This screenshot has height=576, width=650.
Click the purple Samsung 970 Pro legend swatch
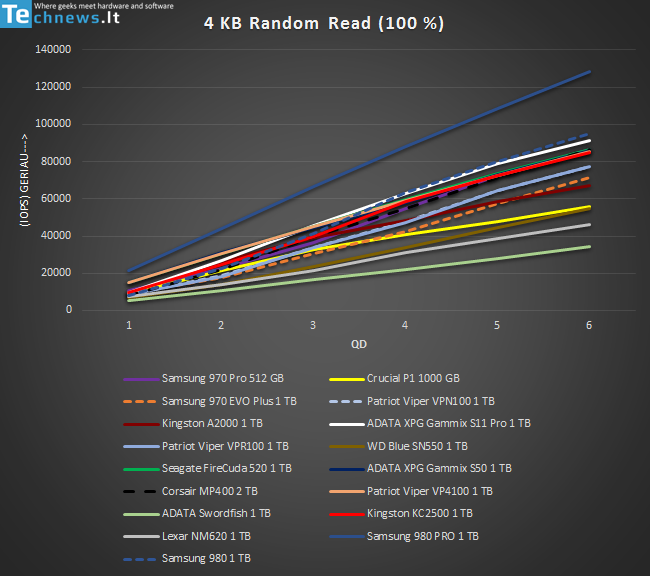(x=141, y=379)
